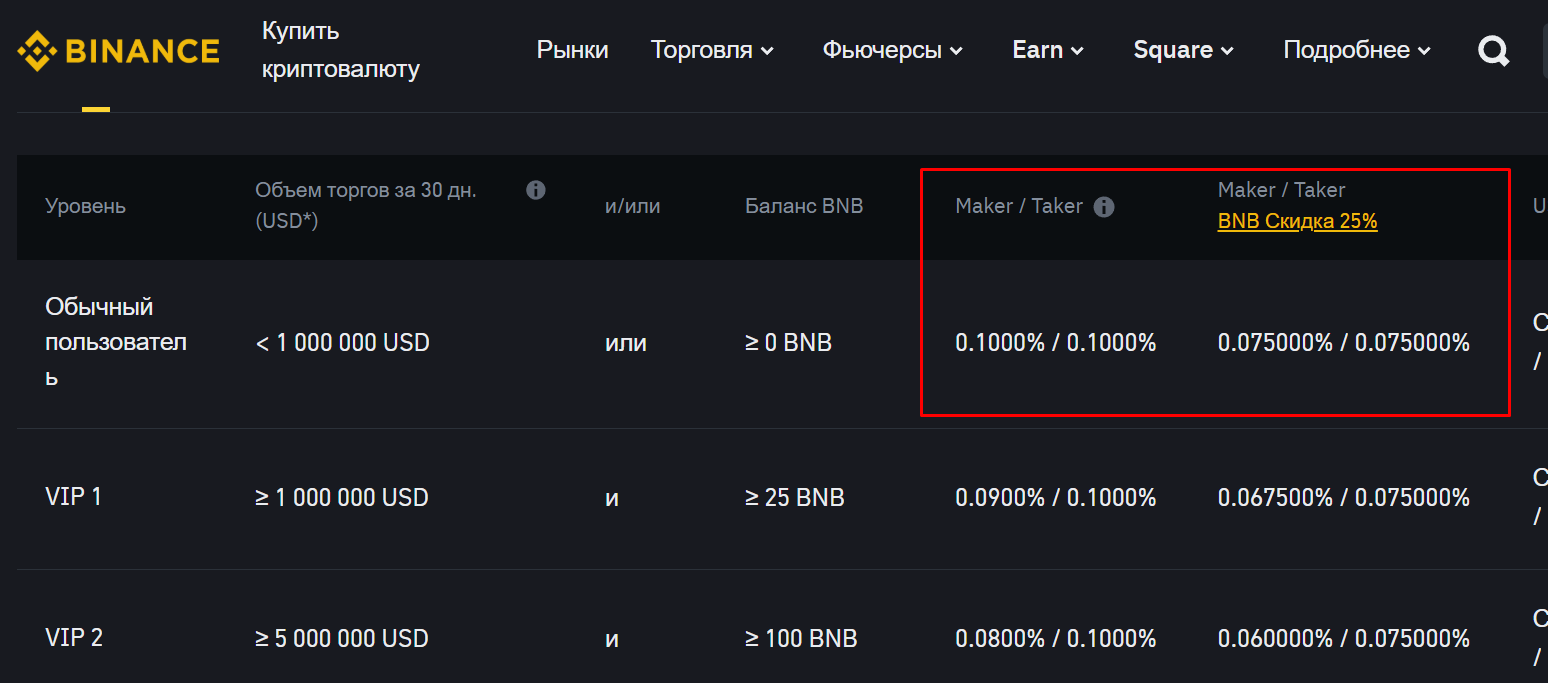Open the Торговля dropdown menu
This screenshot has height=683, width=1548.
(x=712, y=50)
